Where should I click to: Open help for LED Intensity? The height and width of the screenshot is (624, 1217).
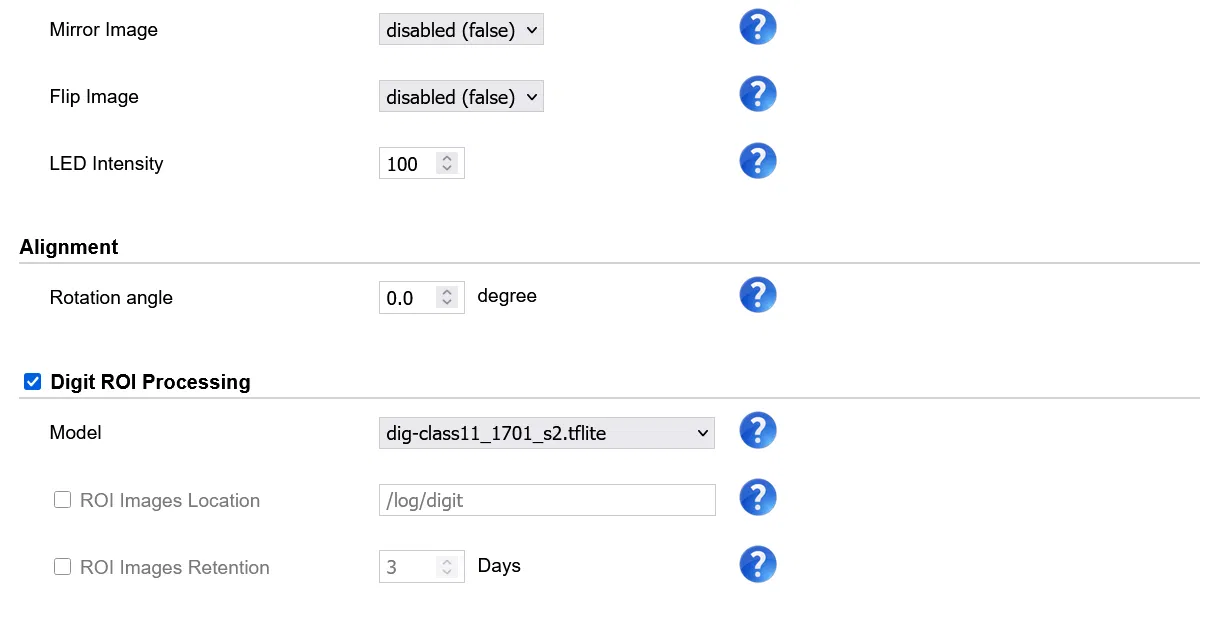[757, 160]
